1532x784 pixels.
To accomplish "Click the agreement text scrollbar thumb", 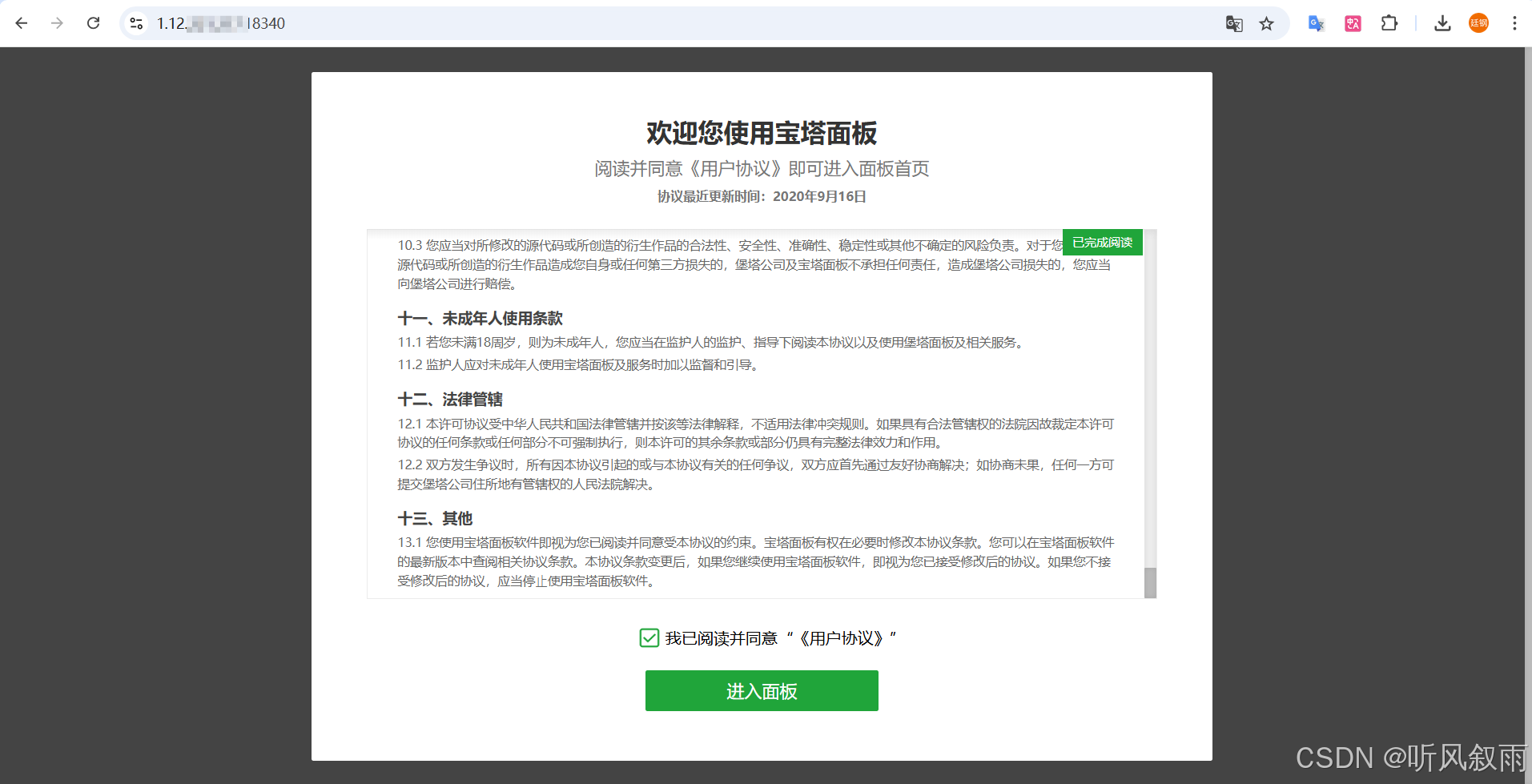I will click(1150, 583).
